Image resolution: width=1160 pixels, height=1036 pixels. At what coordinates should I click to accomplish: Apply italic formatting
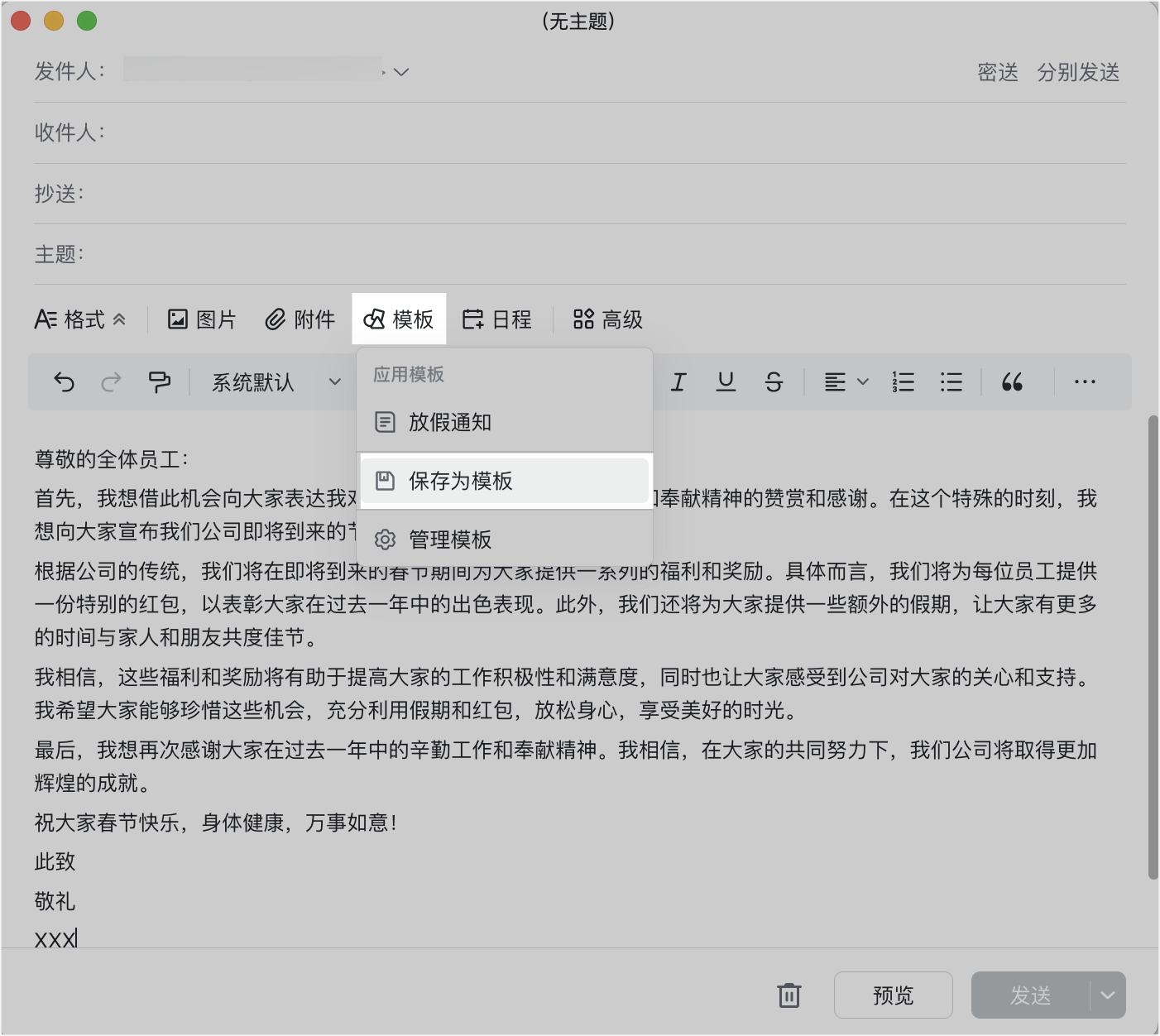pyautogui.click(x=678, y=381)
